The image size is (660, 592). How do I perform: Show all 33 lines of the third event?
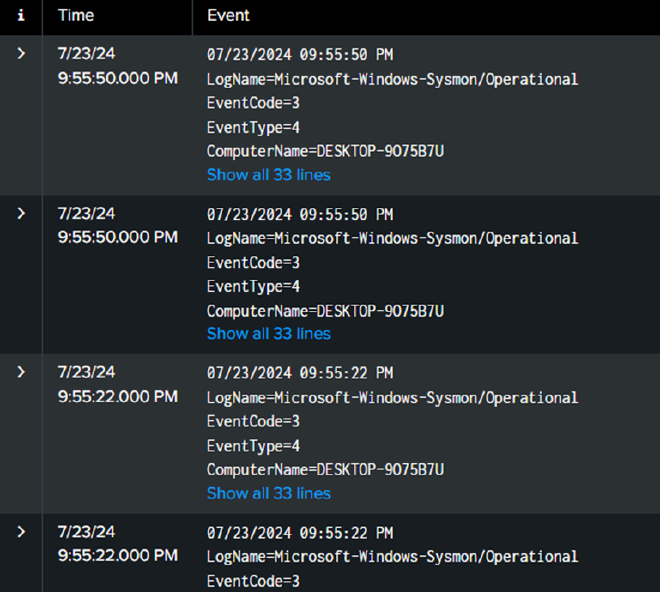pos(268,493)
